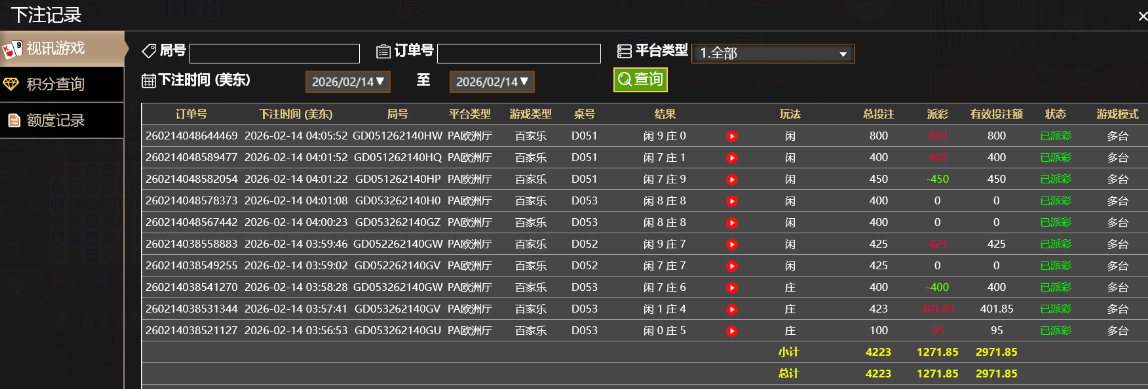Image resolution: width=1148 pixels, height=389 pixels.
Task: Open the start date picker 2026/02/14
Action: point(348,81)
